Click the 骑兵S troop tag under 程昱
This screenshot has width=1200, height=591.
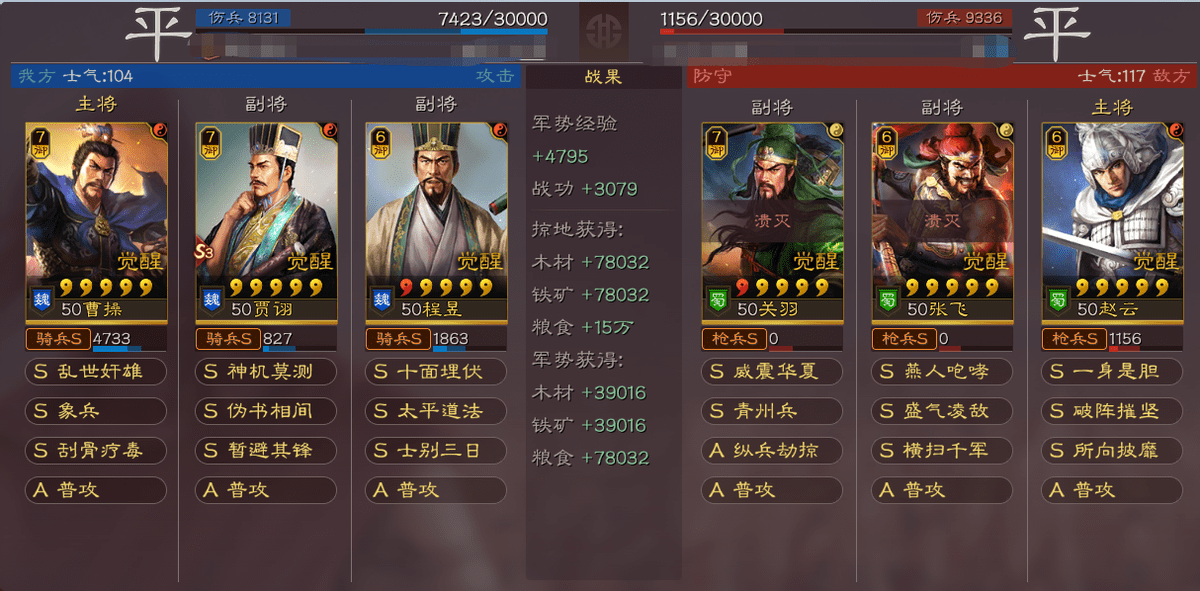coord(398,339)
